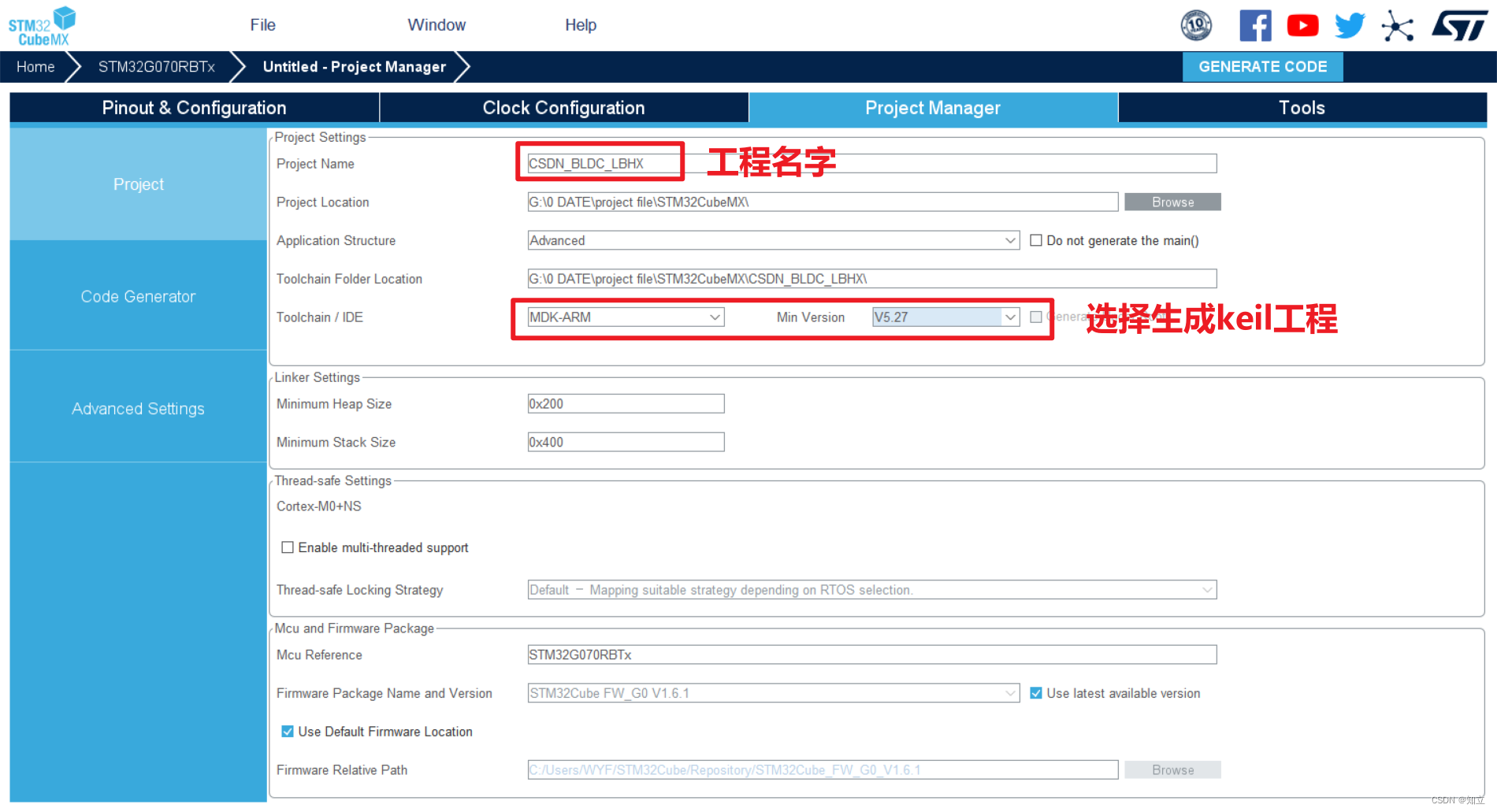Click the Toolchain / IDE label
Image resolution: width=1497 pixels, height=812 pixels.
pos(320,317)
